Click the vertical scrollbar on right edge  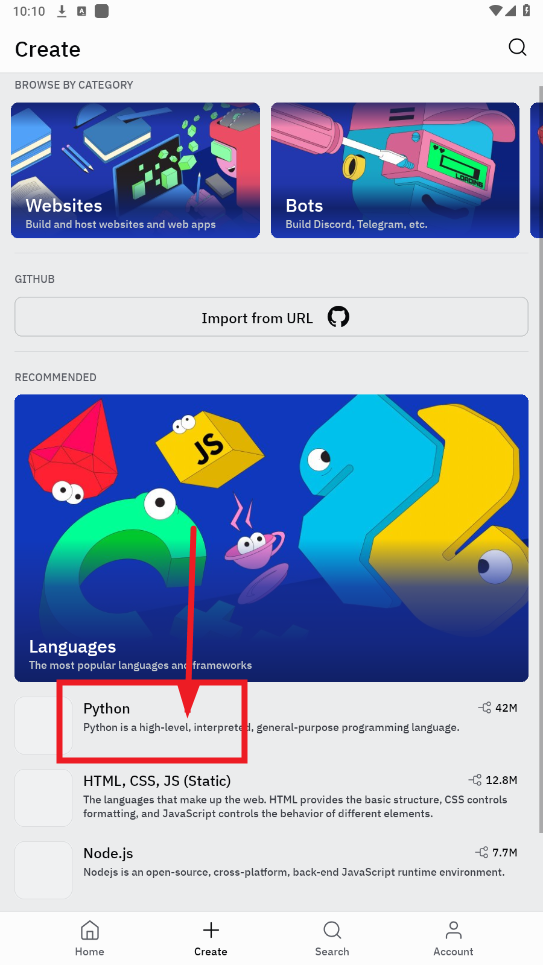tap(540, 462)
